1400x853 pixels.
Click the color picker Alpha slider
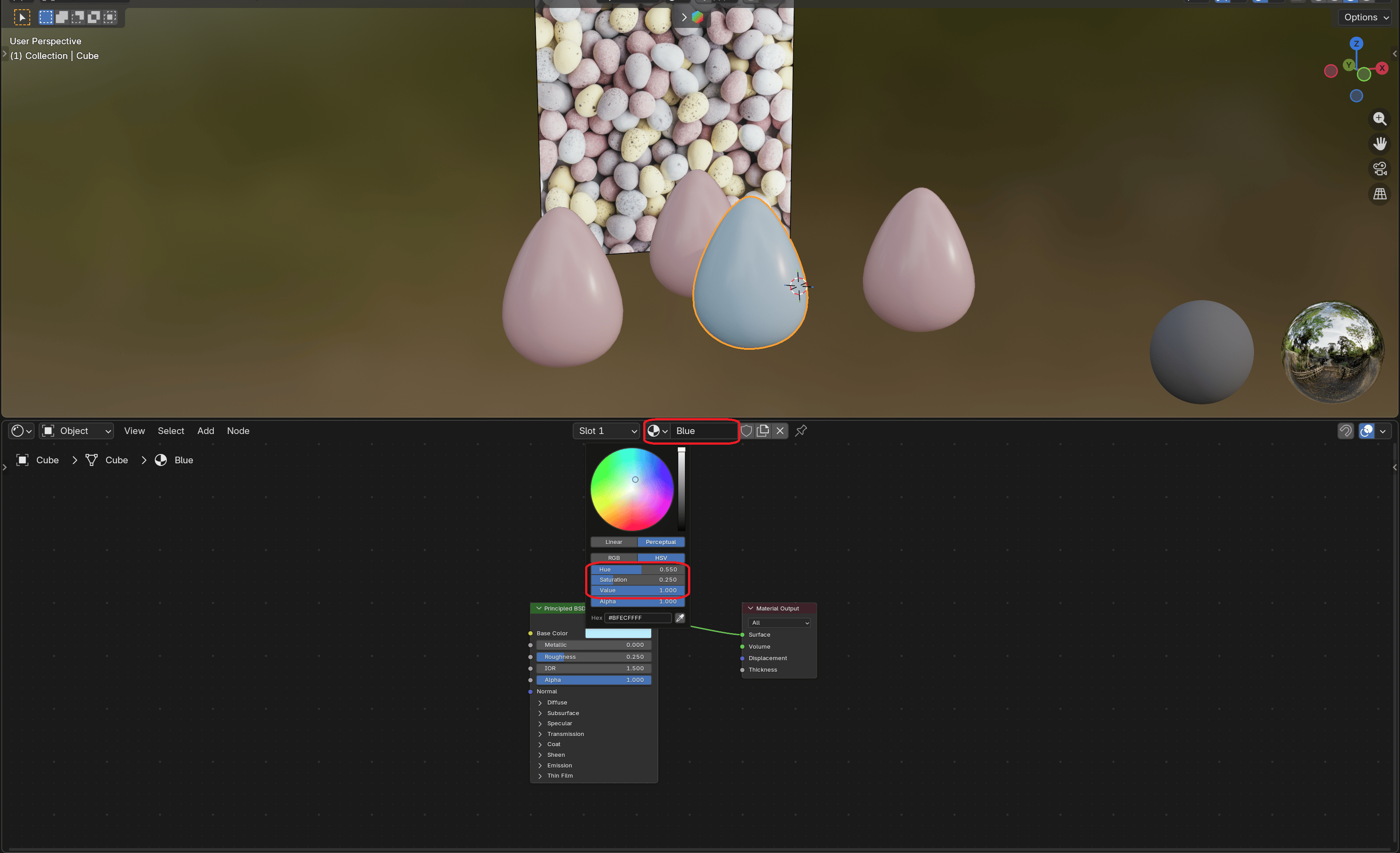pos(637,602)
